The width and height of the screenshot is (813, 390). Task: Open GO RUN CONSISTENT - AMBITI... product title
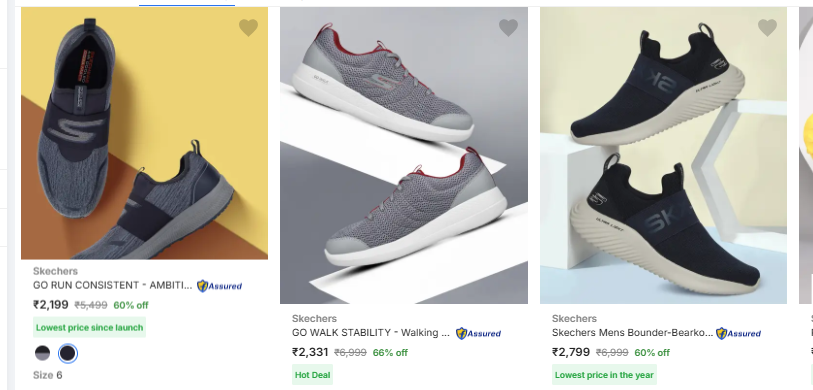pos(113,285)
